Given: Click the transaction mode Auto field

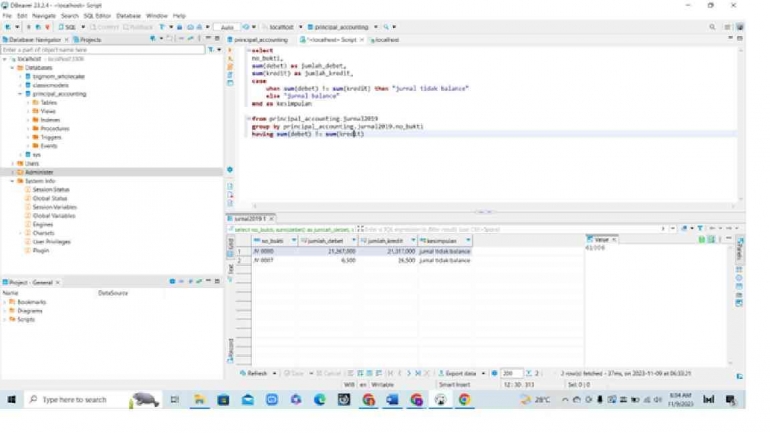Looking at the screenshot, I should coord(227,27).
